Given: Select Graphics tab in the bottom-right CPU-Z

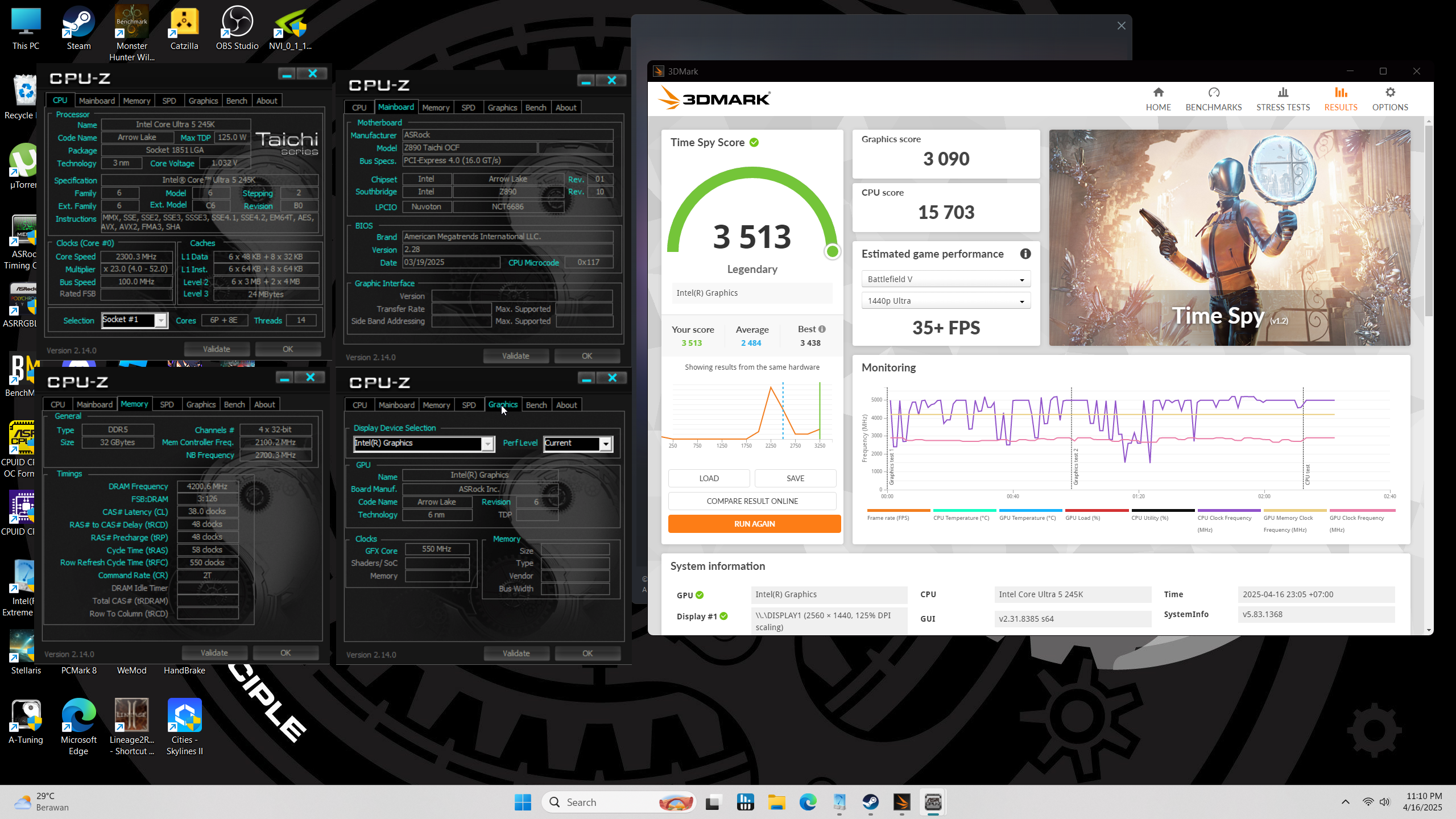Looking at the screenshot, I should pyautogui.click(x=503, y=404).
